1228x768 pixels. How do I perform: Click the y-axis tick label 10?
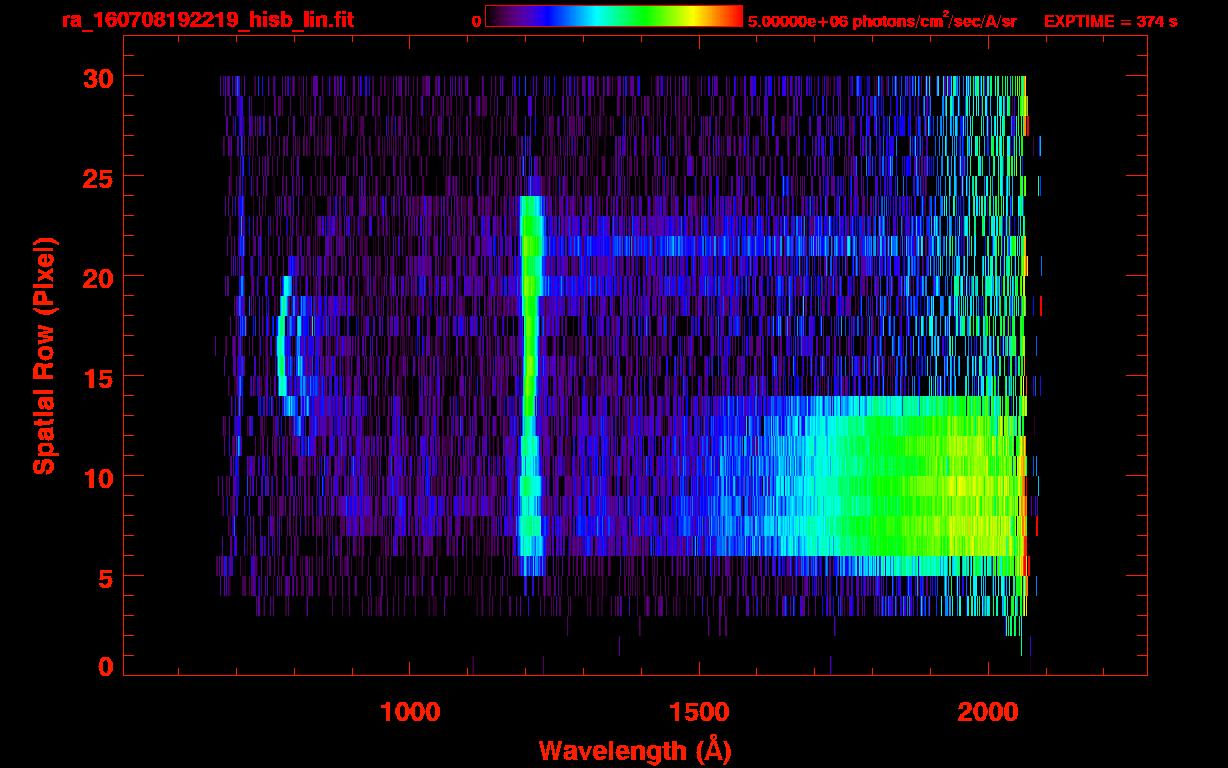click(96, 477)
